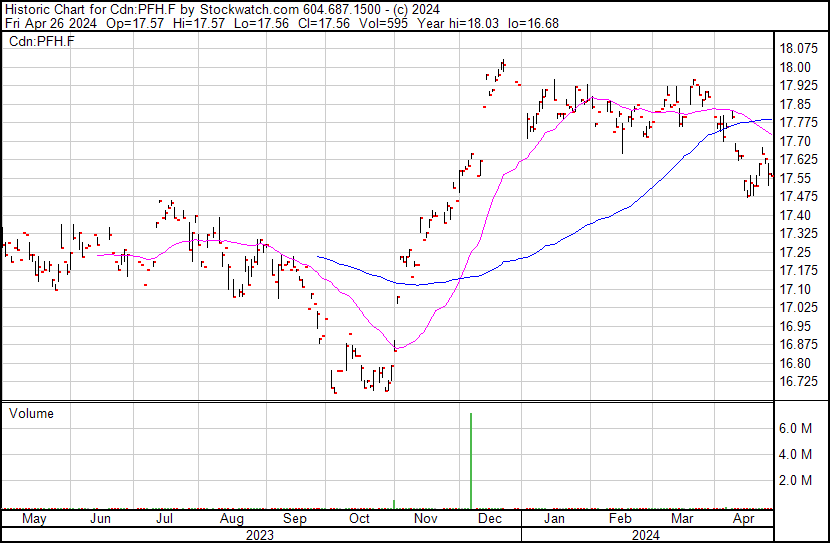Click the tall green volume spike in late November
Screen dimensions: 830x543
(x=471, y=461)
